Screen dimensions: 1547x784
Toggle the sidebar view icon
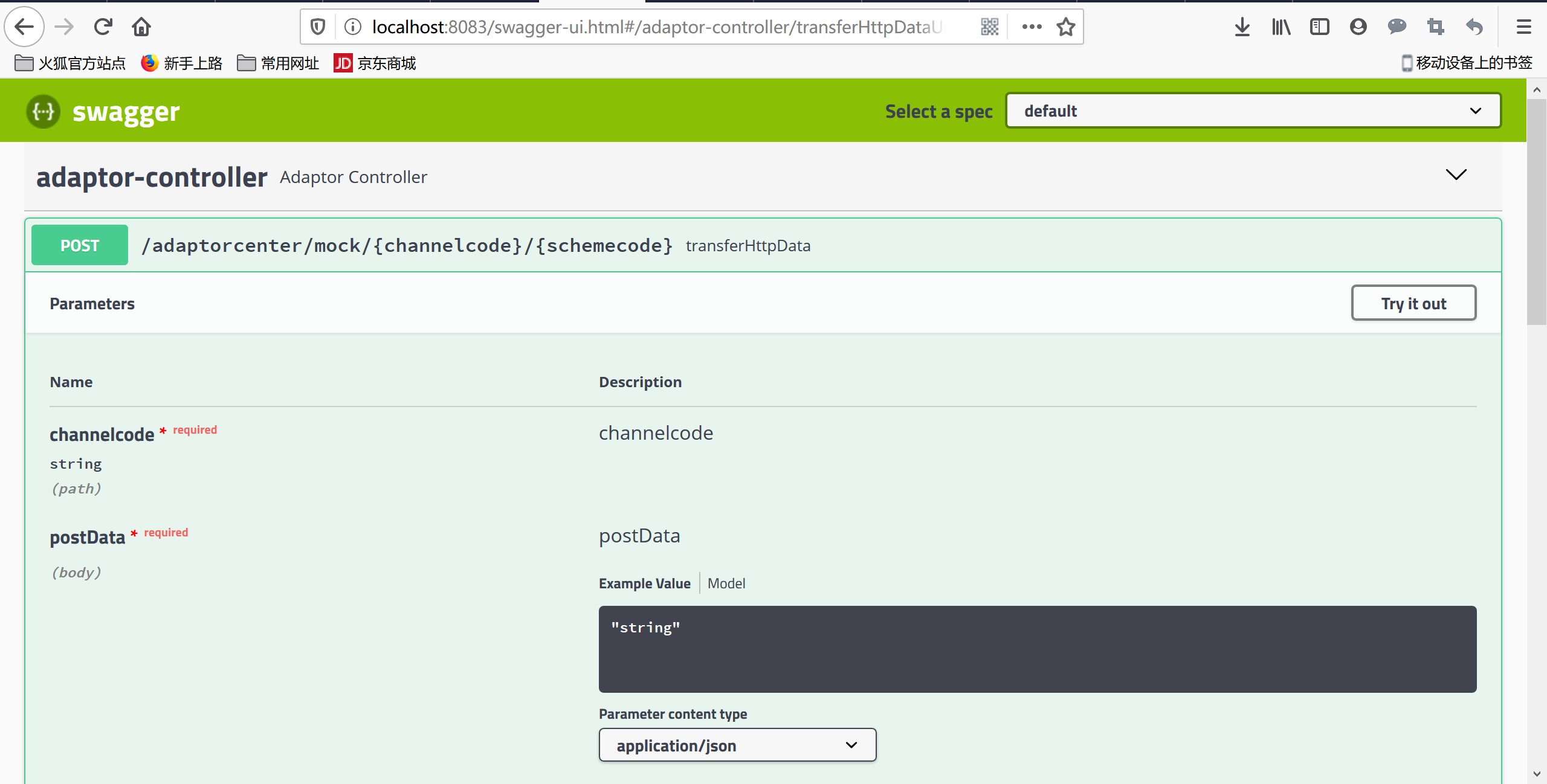pos(1319,27)
